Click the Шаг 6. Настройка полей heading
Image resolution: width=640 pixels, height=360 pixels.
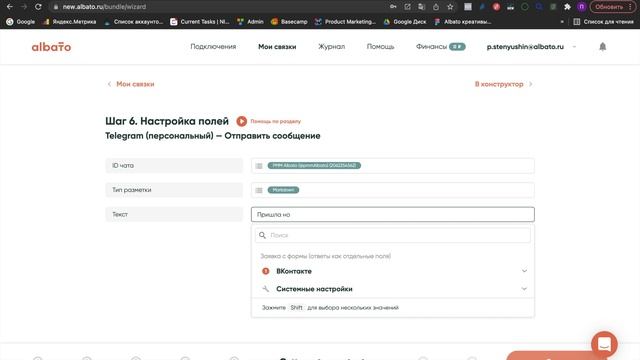(167, 121)
